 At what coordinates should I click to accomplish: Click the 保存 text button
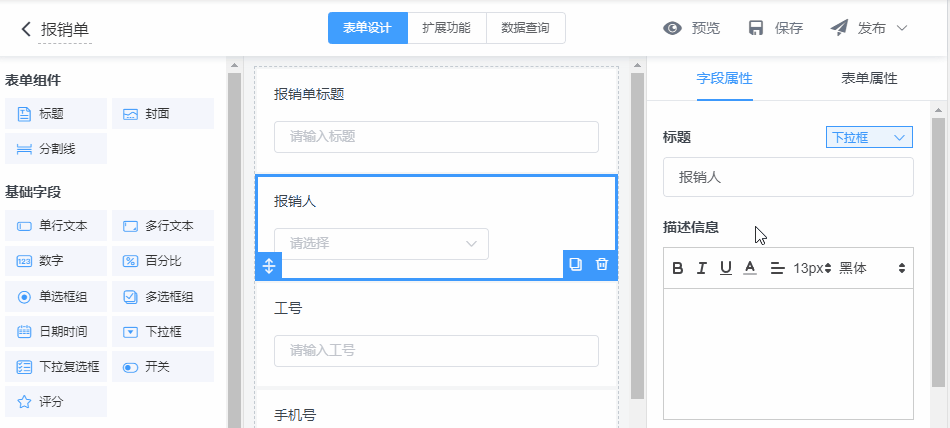[x=789, y=28]
